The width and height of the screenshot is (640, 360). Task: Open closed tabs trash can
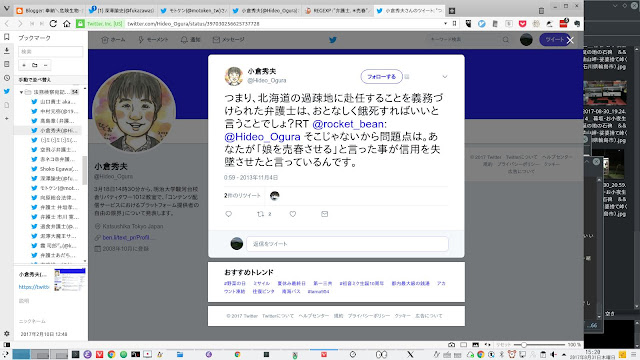point(541,11)
